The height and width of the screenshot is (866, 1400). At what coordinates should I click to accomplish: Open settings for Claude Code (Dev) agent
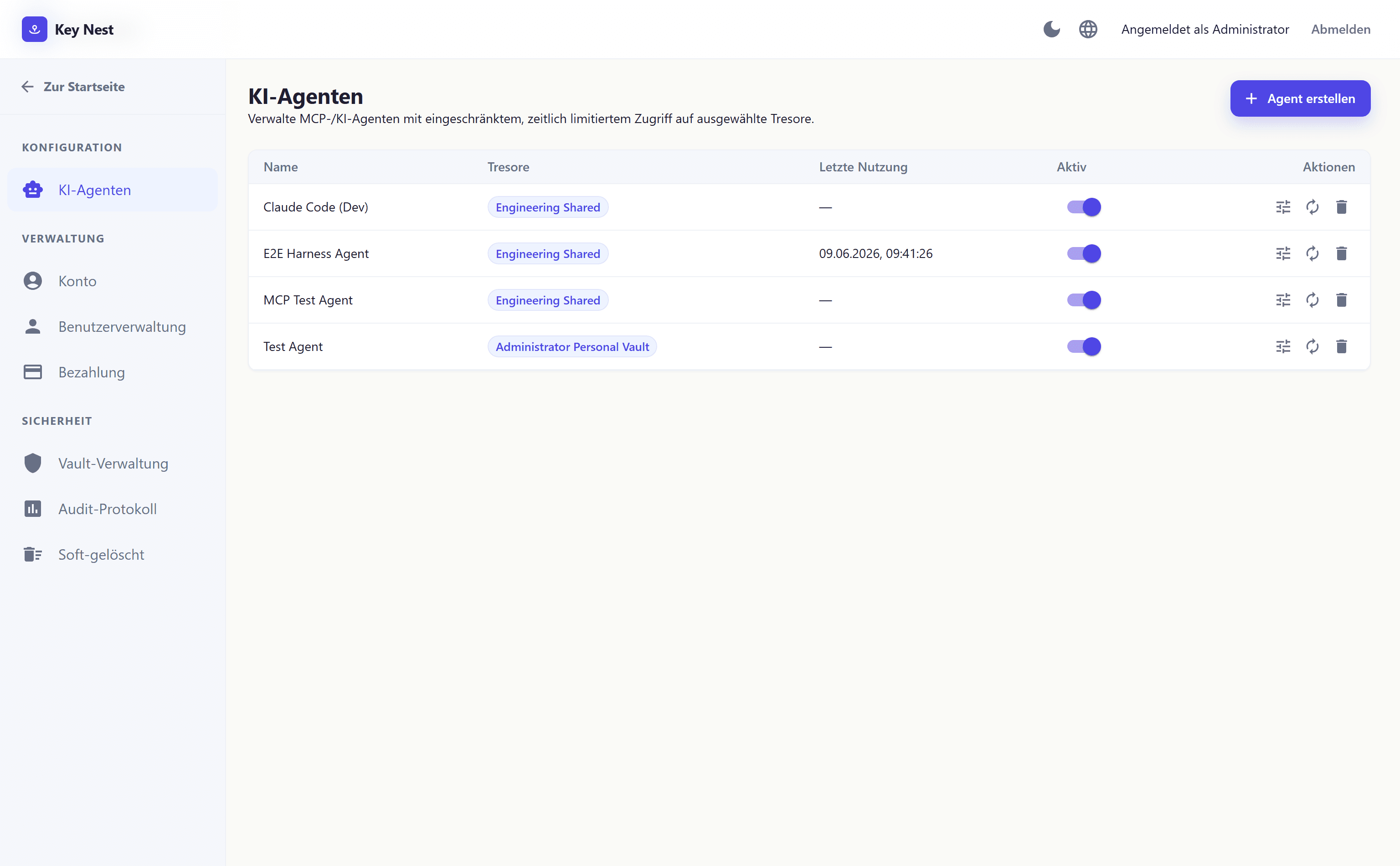point(1283,207)
